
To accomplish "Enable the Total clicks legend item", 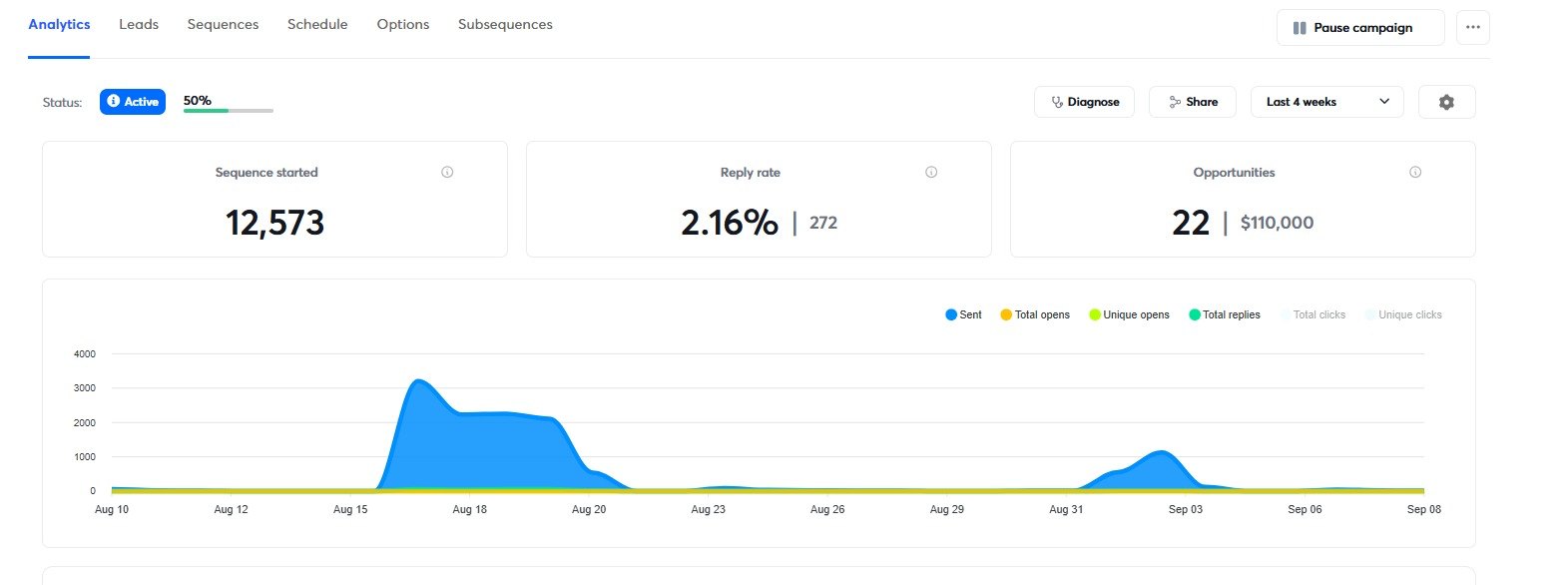I will pos(1312,314).
